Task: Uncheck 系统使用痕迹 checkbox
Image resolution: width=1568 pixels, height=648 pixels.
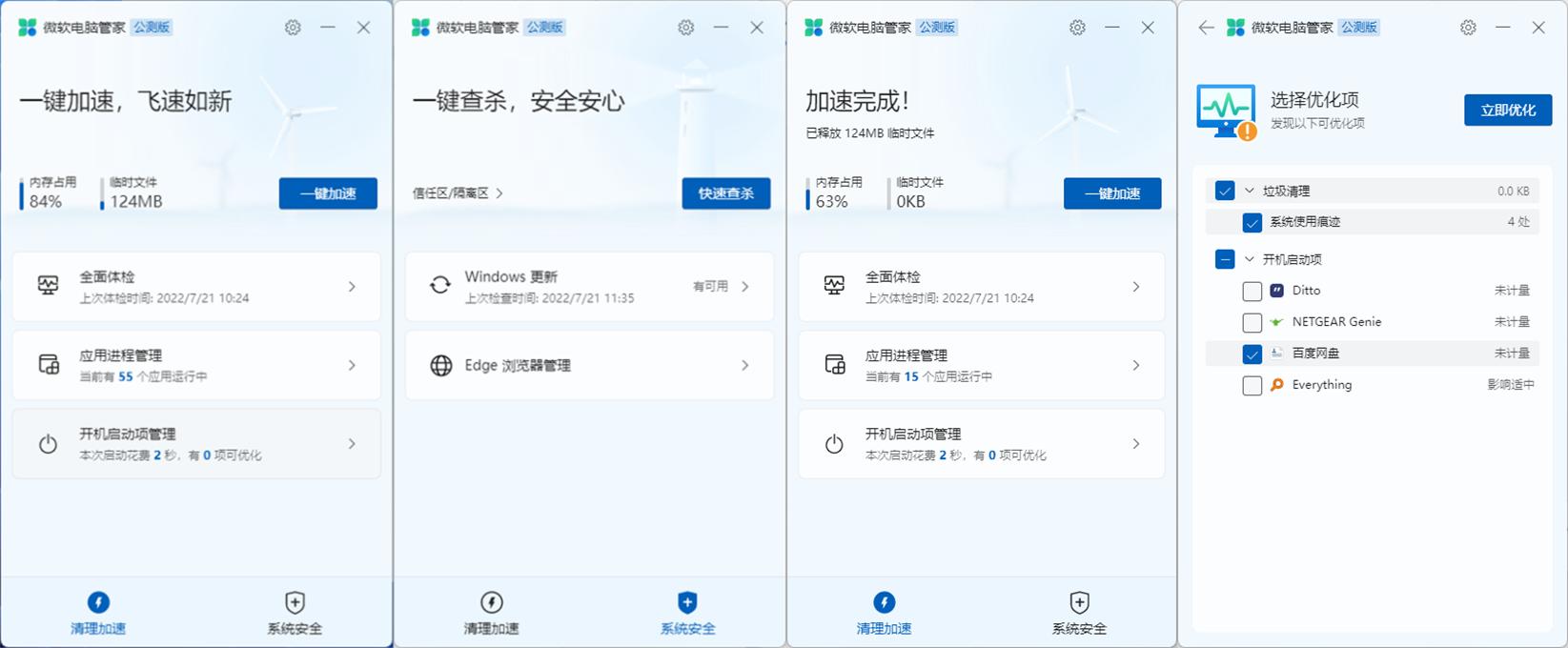Action: [x=1252, y=222]
